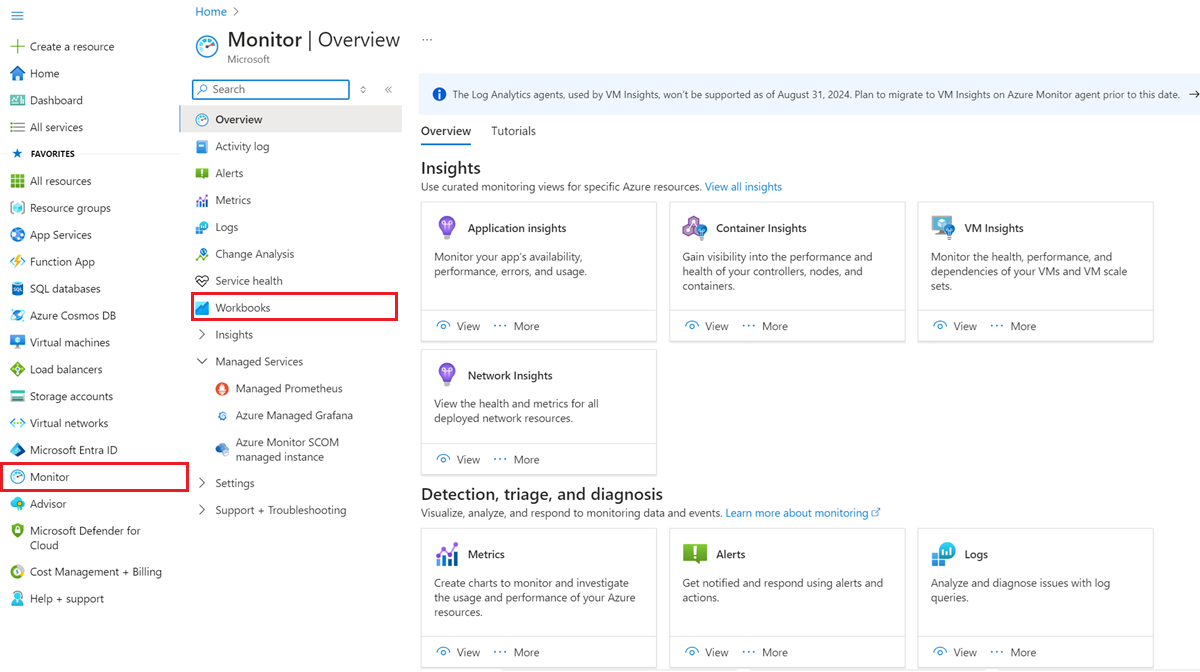Viewport: 1200px width, 672px height.
Task: Expand the Settings section
Action: click(x=203, y=483)
